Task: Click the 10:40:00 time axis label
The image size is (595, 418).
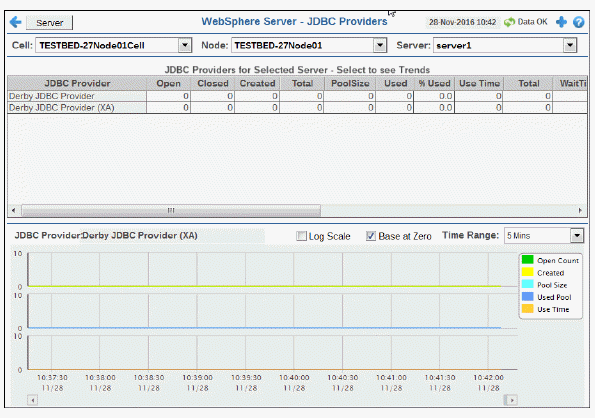Action: (294, 377)
